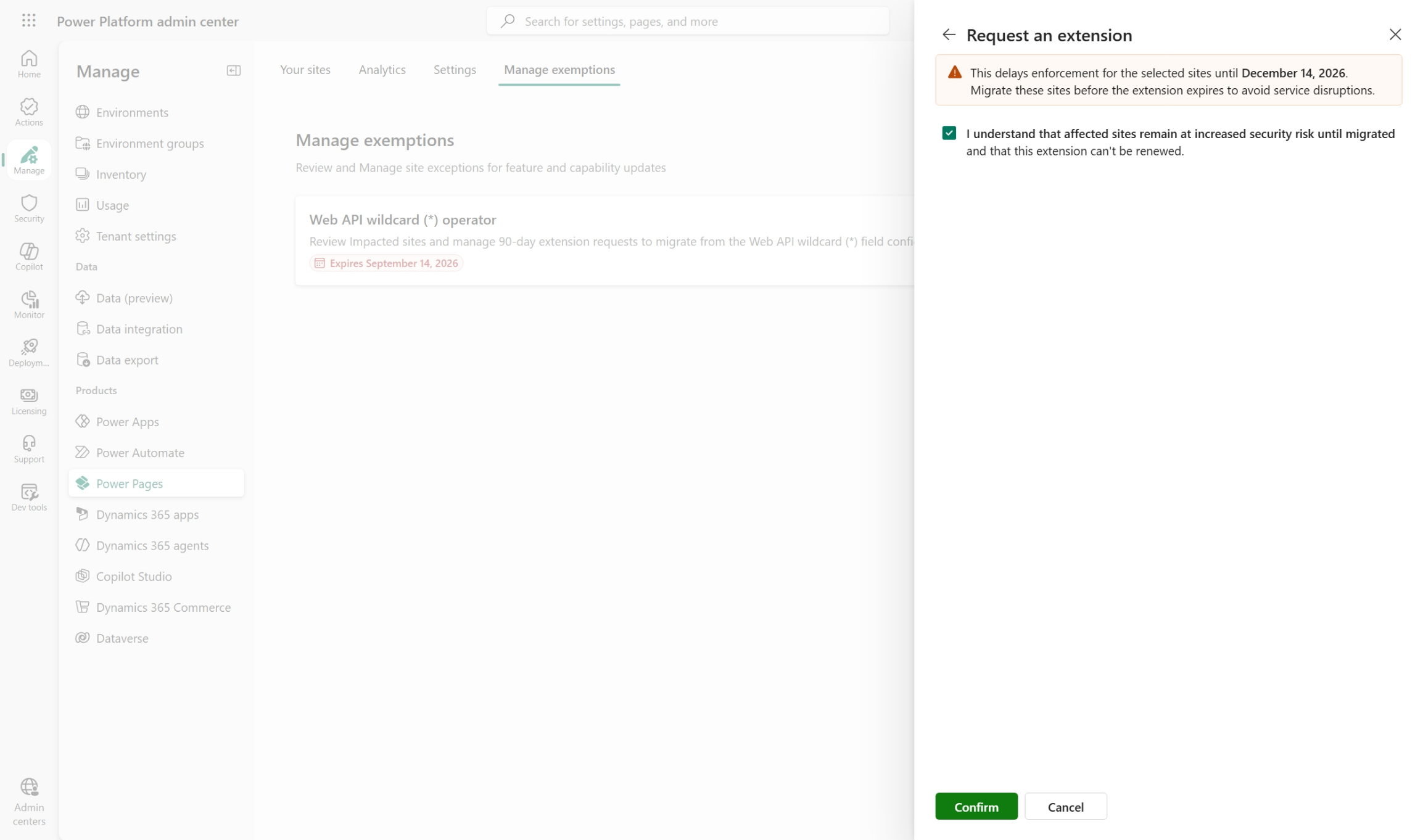1423x840 pixels.
Task: Open Environments in Manage menu
Action: [x=156, y=112]
